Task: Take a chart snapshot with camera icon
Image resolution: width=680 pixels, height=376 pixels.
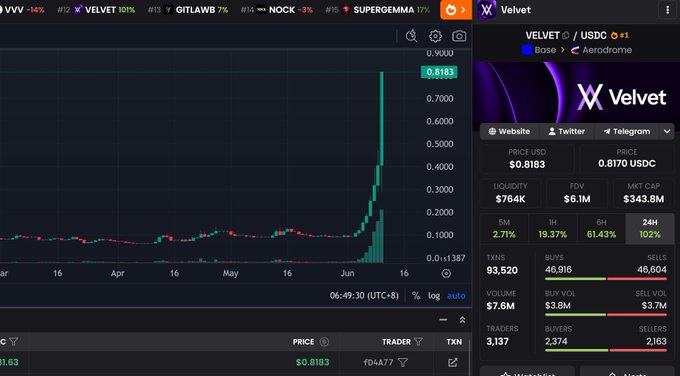Action: tap(459, 36)
